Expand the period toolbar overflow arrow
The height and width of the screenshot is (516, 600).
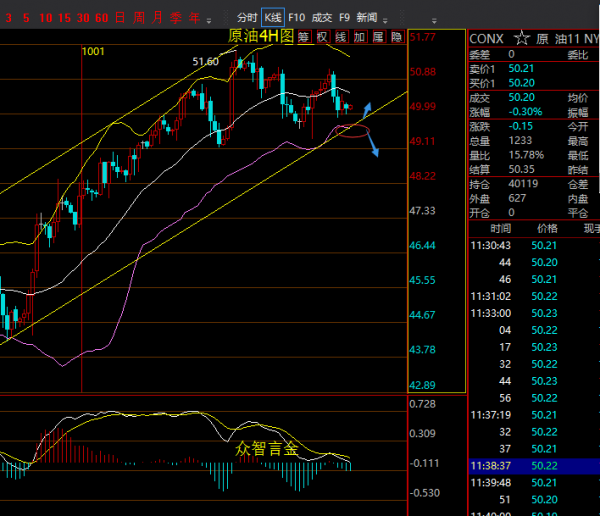pos(209,21)
